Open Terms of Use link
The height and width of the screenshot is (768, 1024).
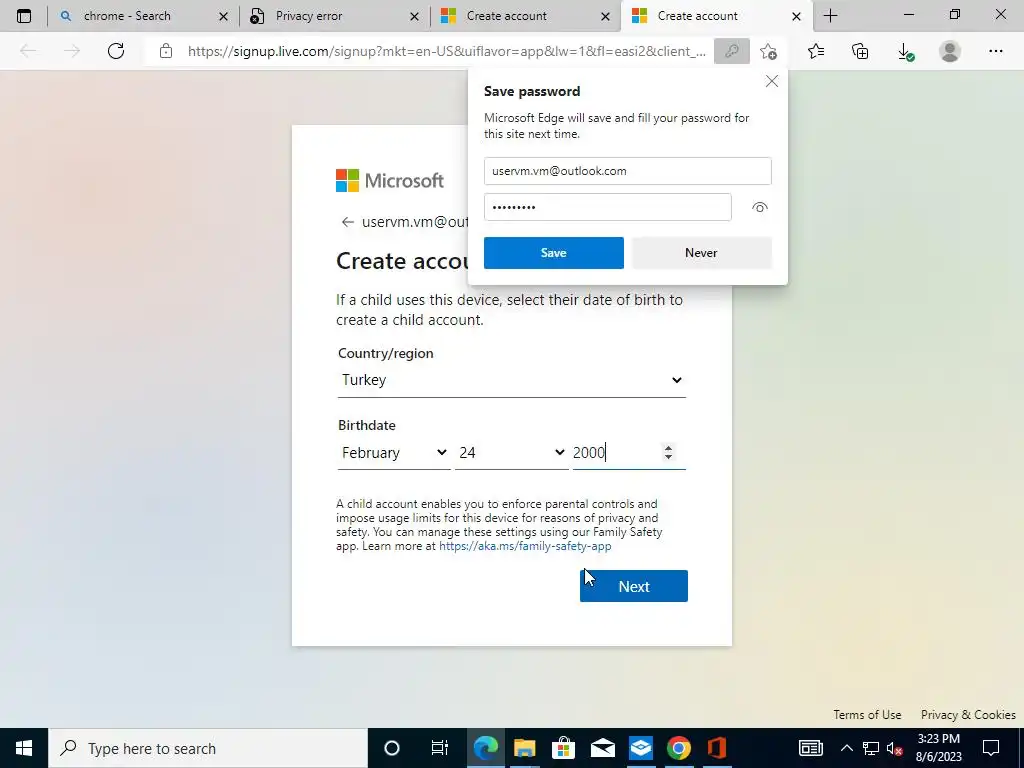coord(867,714)
